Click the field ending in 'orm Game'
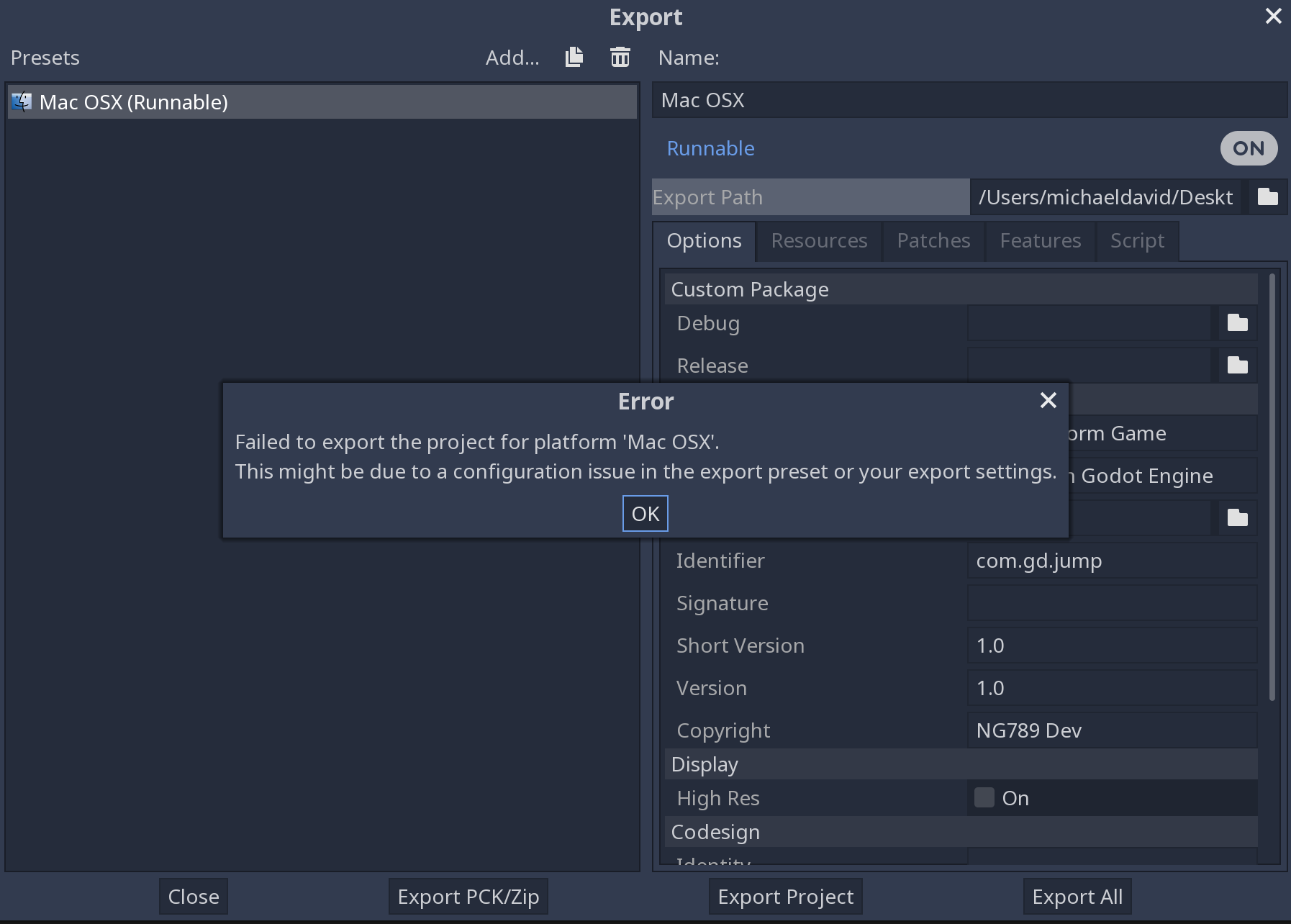This screenshot has height=924, width=1291. click(x=1163, y=433)
